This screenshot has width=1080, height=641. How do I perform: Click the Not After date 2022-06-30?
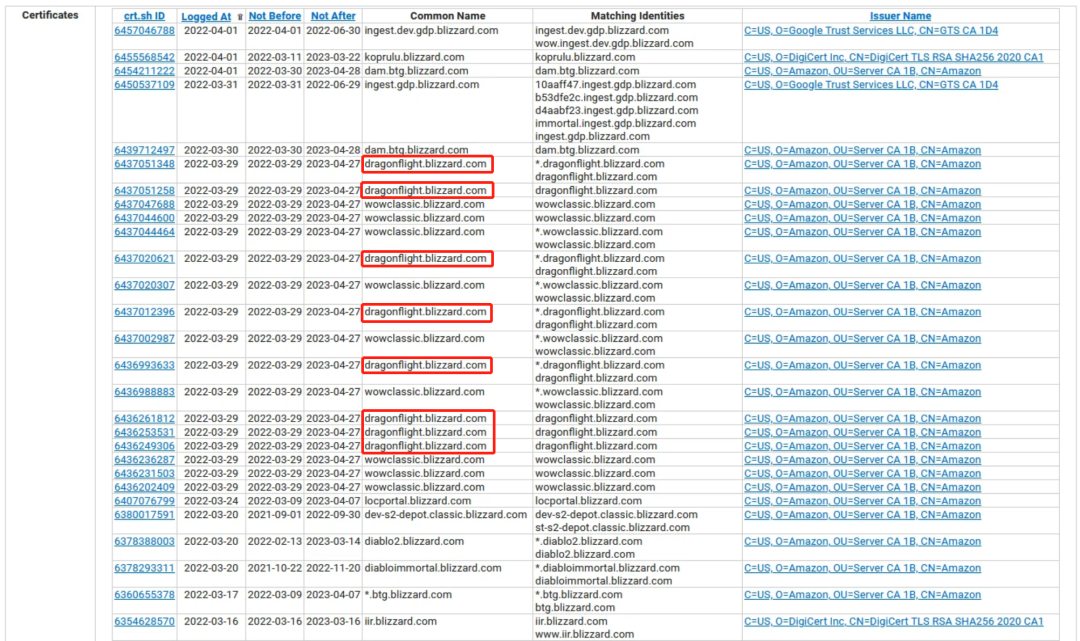pyautogui.click(x=333, y=30)
